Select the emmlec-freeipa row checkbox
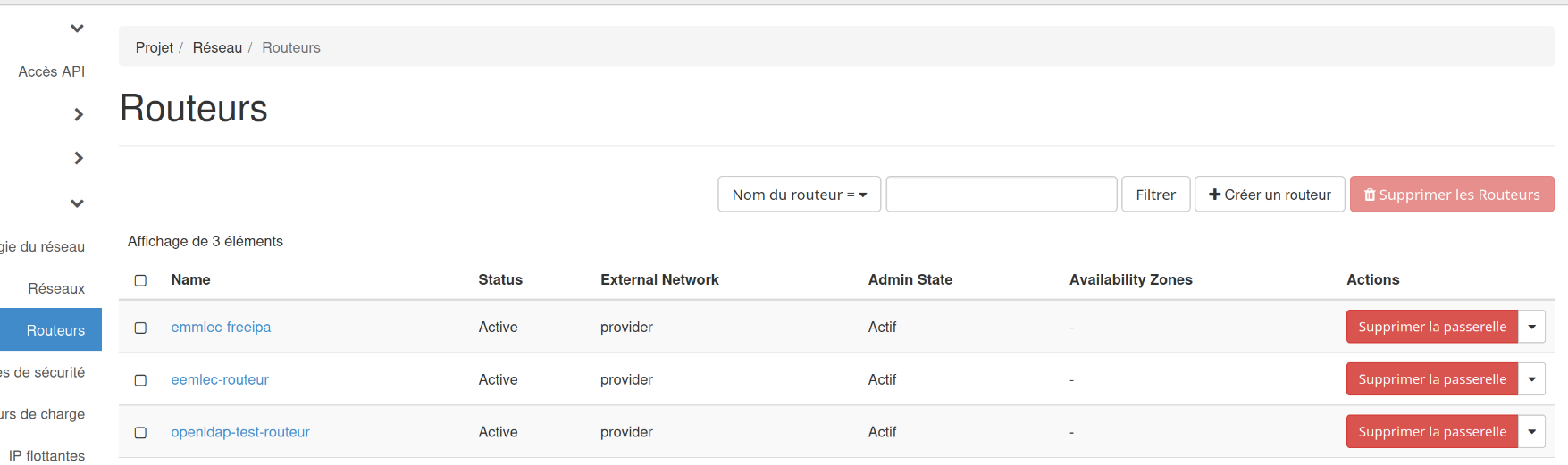The image size is (1568, 465). [140, 328]
